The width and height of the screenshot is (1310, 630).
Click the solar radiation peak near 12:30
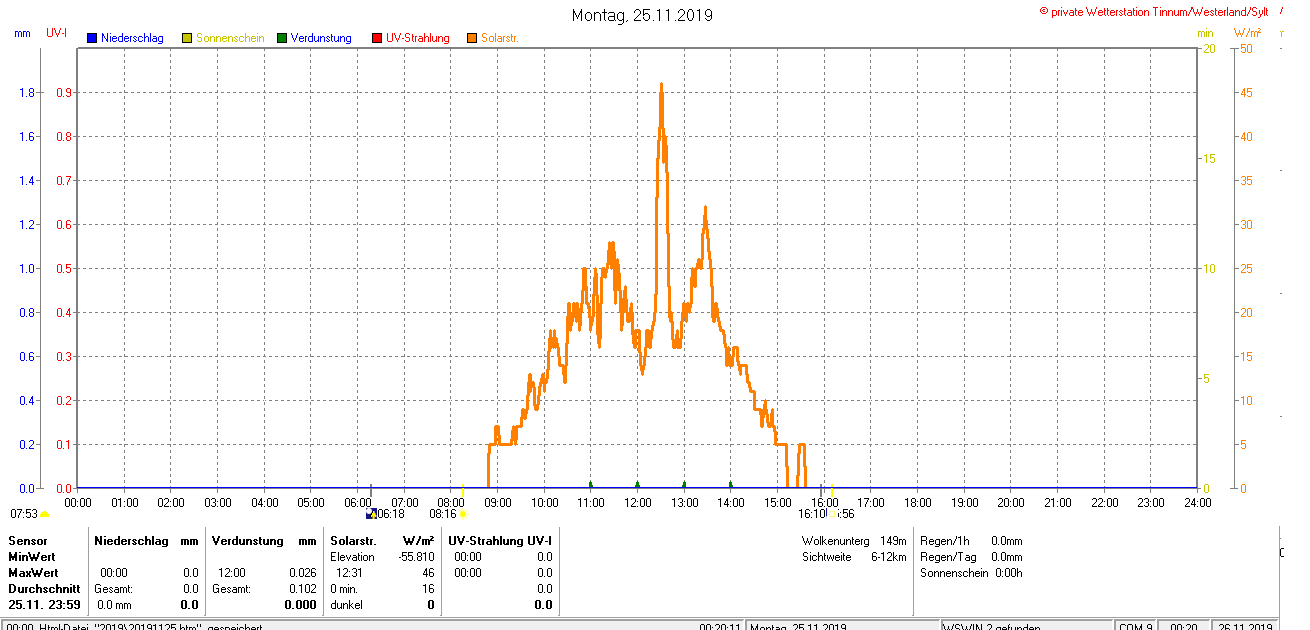click(x=661, y=85)
